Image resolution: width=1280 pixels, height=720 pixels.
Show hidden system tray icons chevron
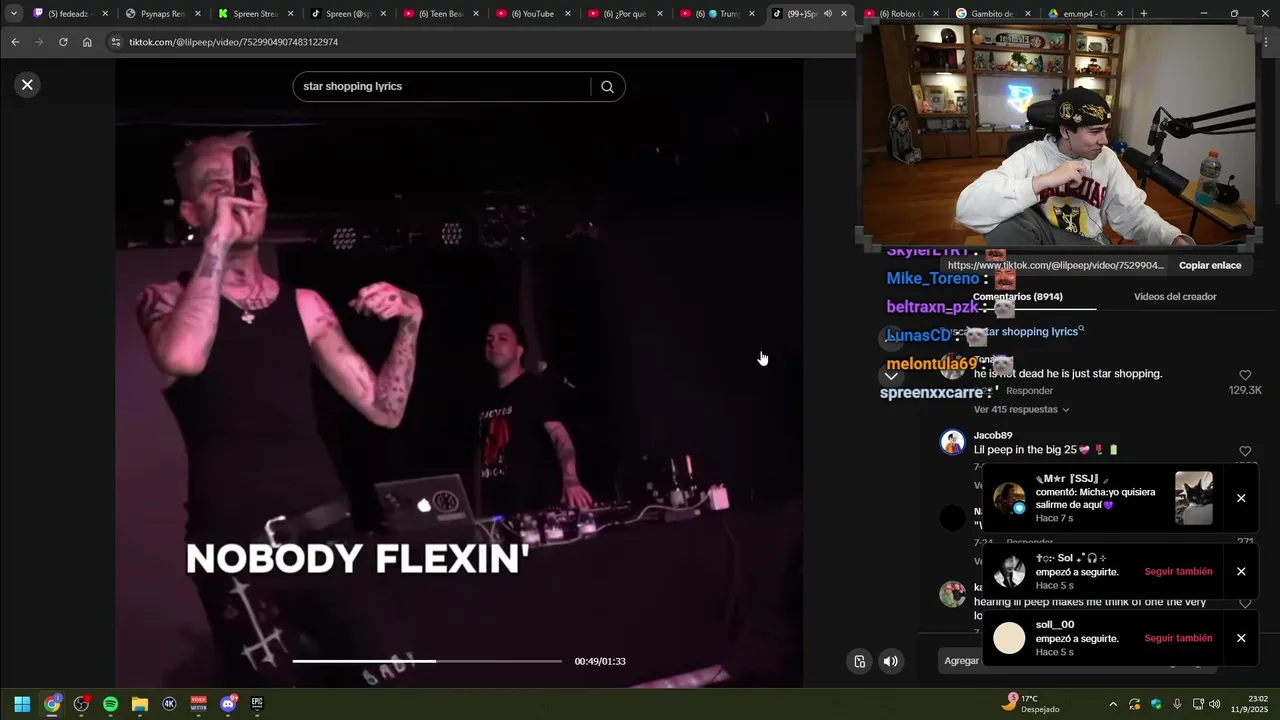click(x=1113, y=704)
